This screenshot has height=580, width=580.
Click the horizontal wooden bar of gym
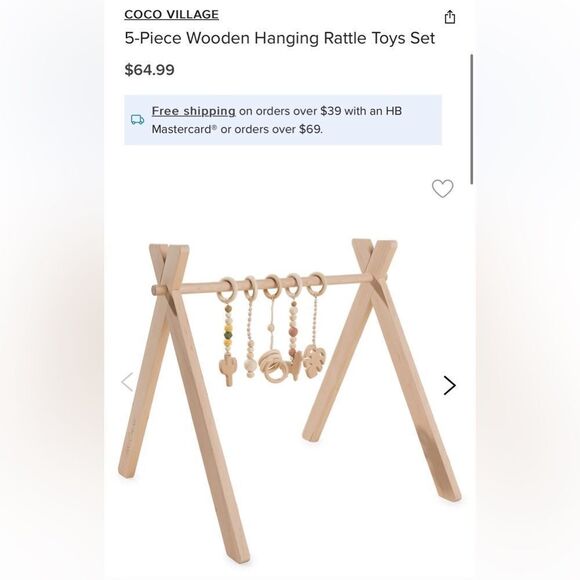(270, 284)
